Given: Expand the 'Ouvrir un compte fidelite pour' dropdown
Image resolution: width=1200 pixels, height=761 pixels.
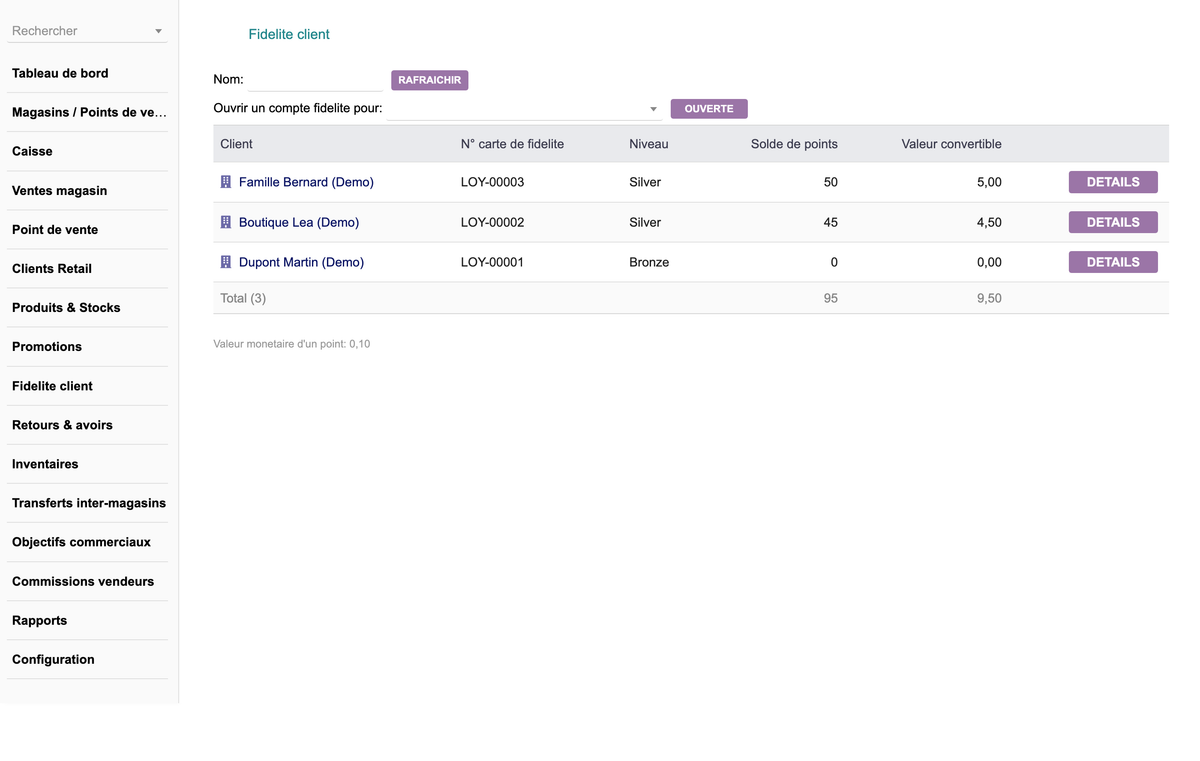Looking at the screenshot, I should click(653, 109).
